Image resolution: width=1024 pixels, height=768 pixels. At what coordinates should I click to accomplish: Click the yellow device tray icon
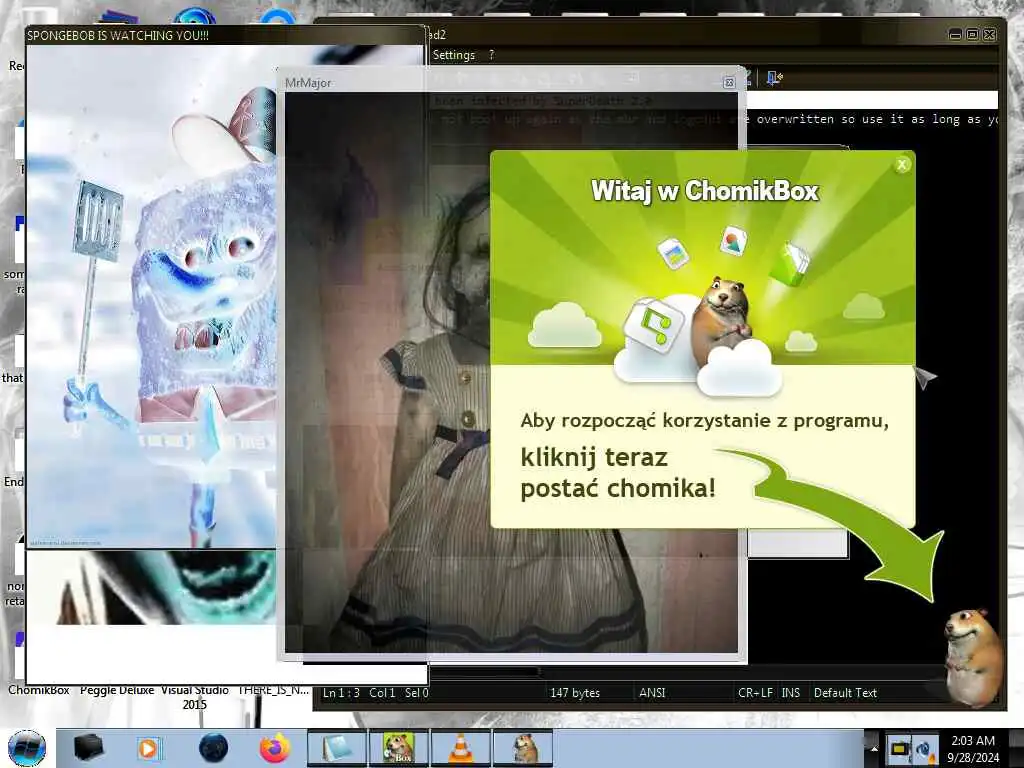pyautogui.click(x=899, y=749)
